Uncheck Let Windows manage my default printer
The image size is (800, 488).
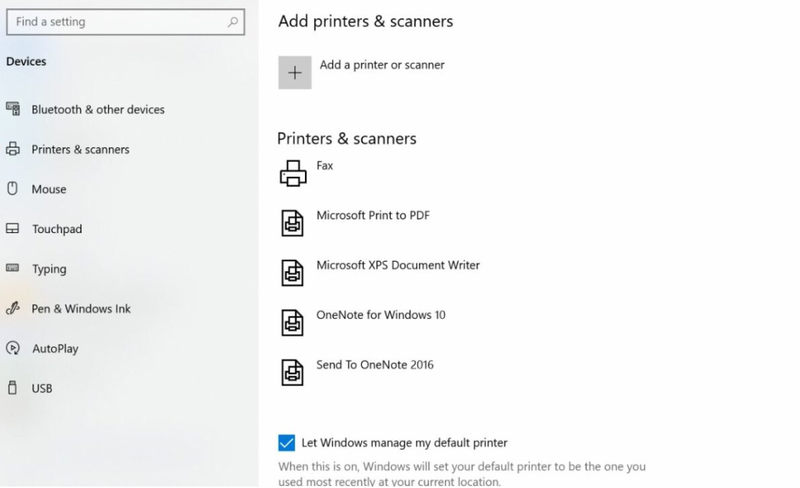287,443
